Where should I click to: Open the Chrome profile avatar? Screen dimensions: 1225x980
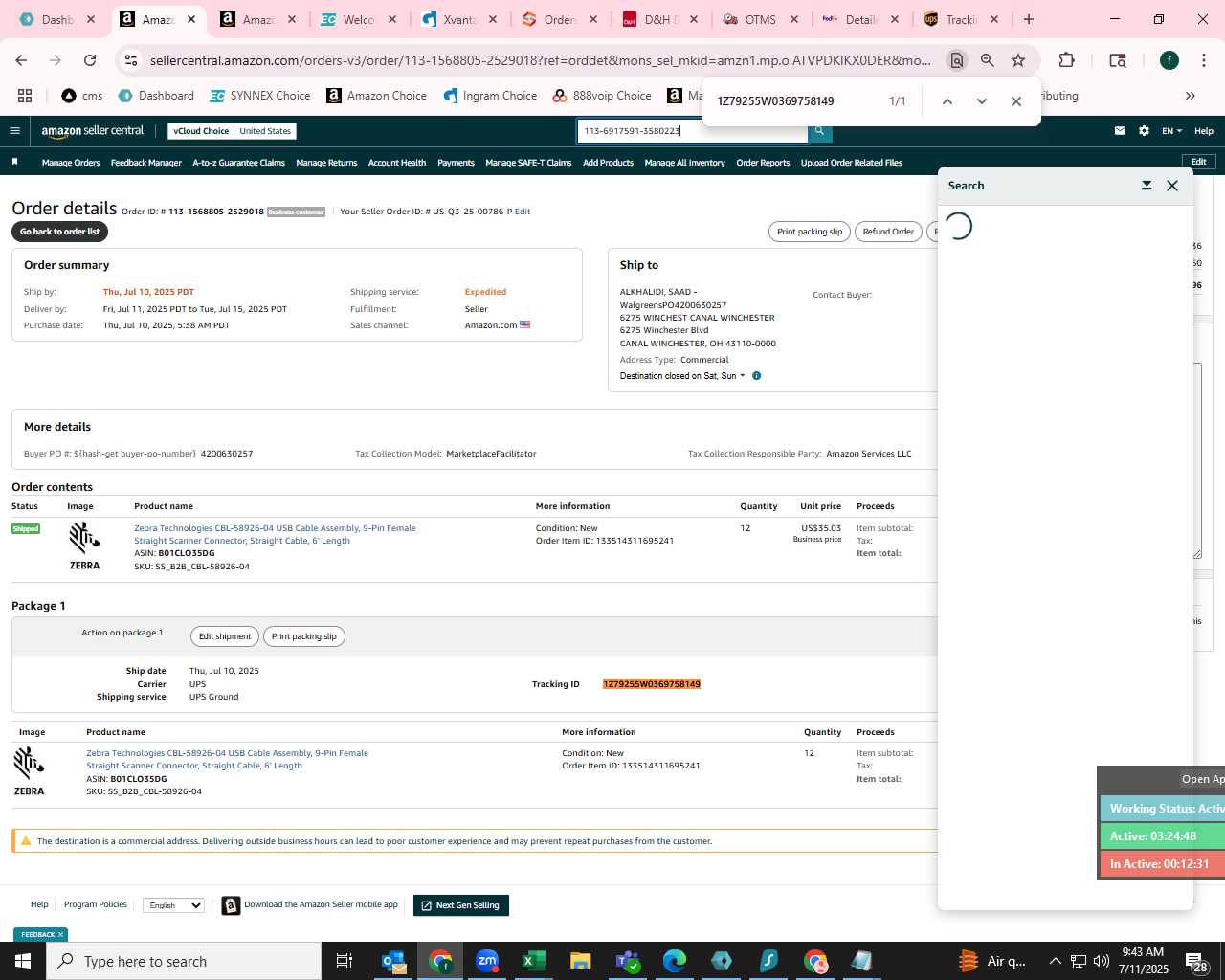pyautogui.click(x=1169, y=60)
